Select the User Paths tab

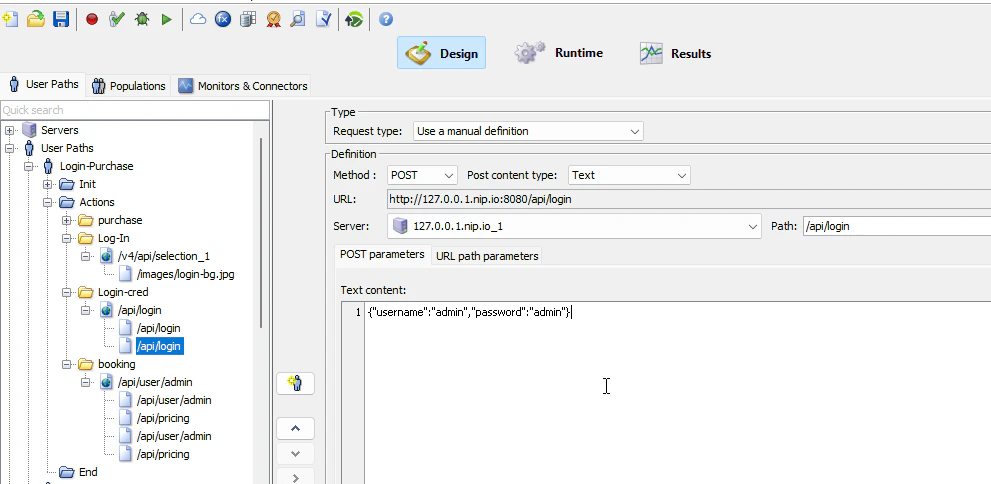(44, 85)
